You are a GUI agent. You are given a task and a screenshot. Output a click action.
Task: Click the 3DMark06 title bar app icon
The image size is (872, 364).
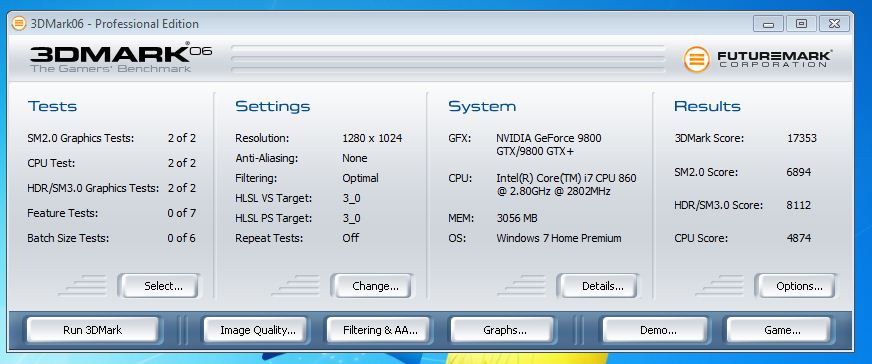(x=19, y=23)
